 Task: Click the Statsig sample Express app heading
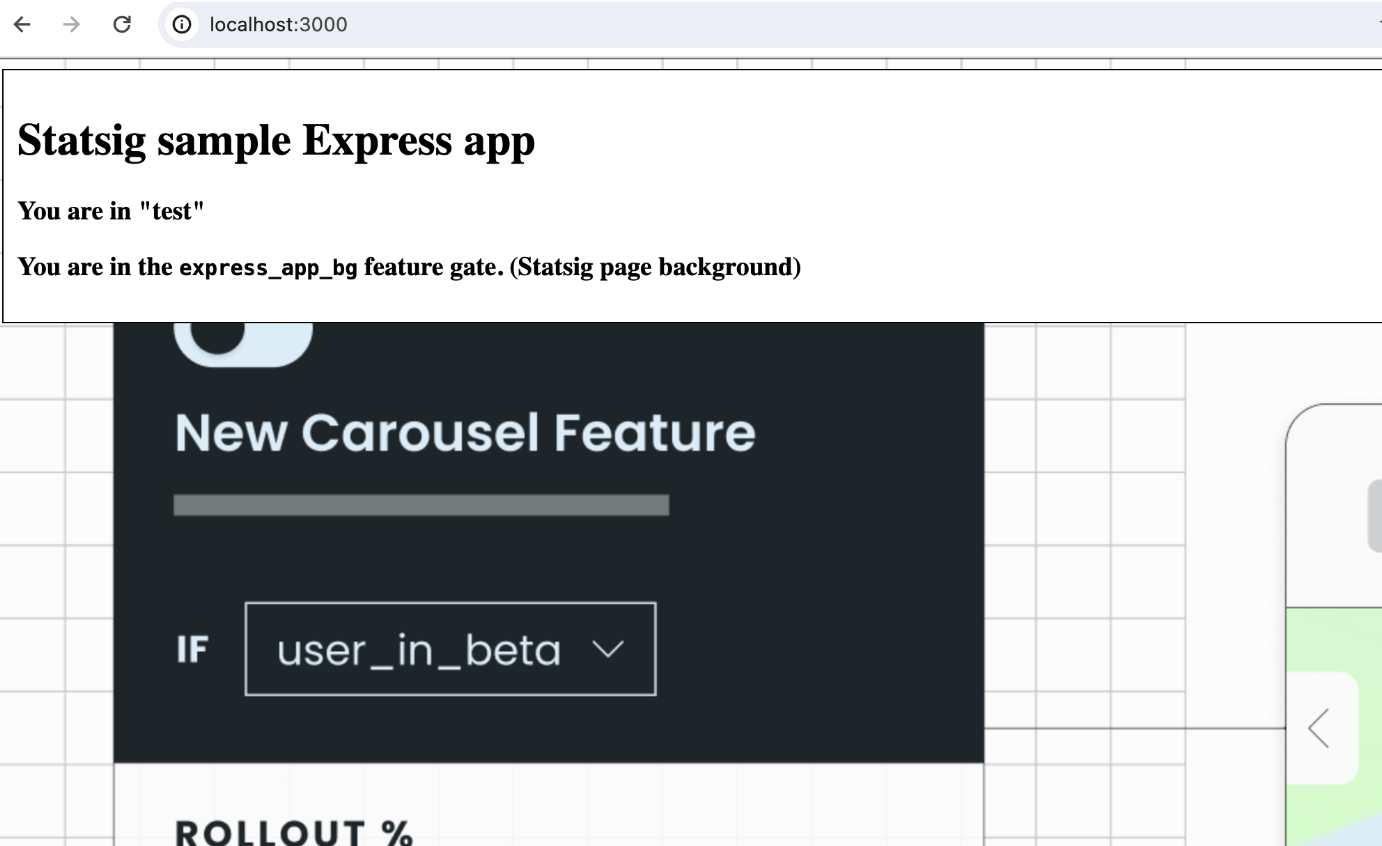point(276,140)
